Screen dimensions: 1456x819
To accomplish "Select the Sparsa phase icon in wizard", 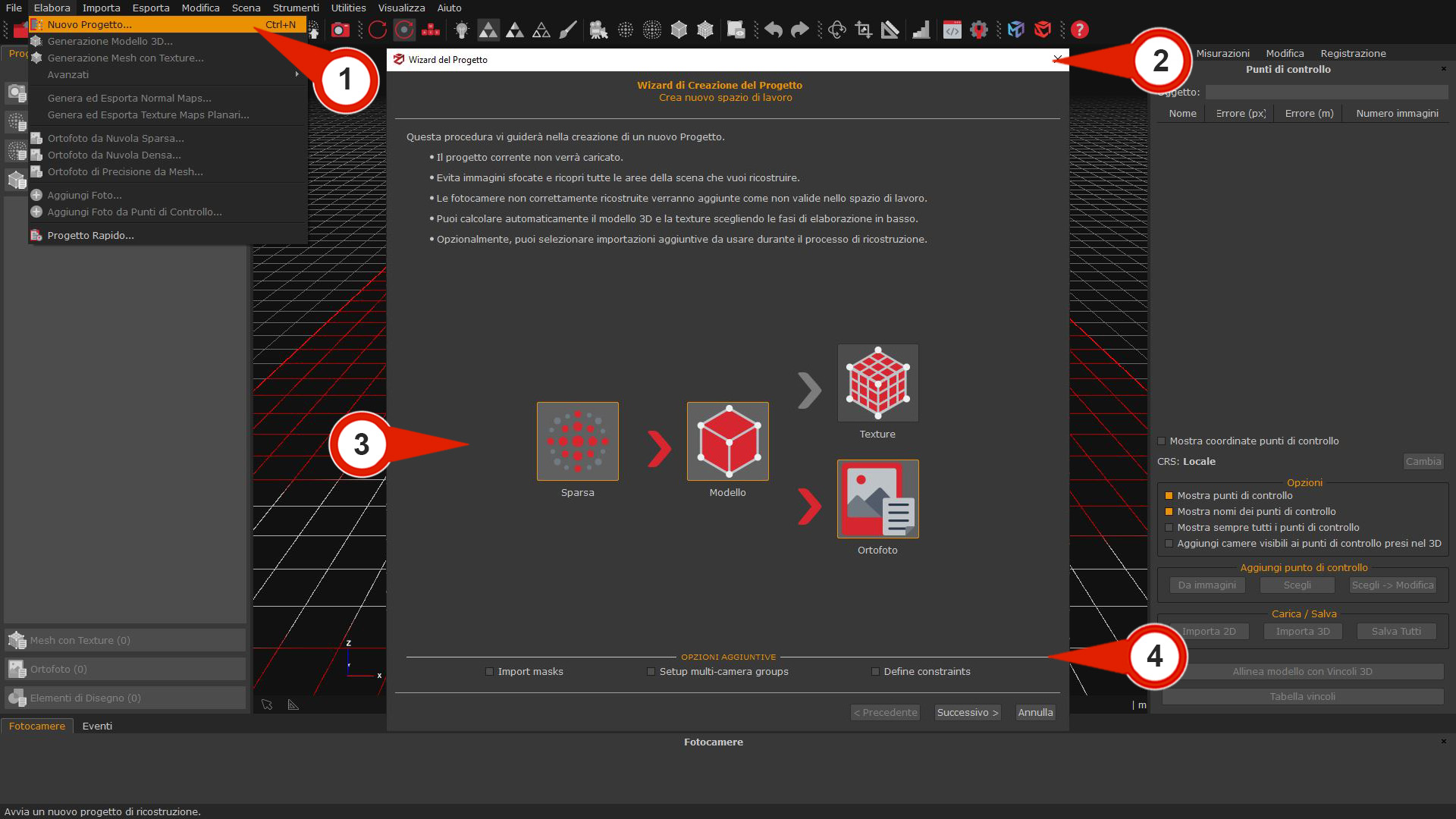I will [578, 441].
